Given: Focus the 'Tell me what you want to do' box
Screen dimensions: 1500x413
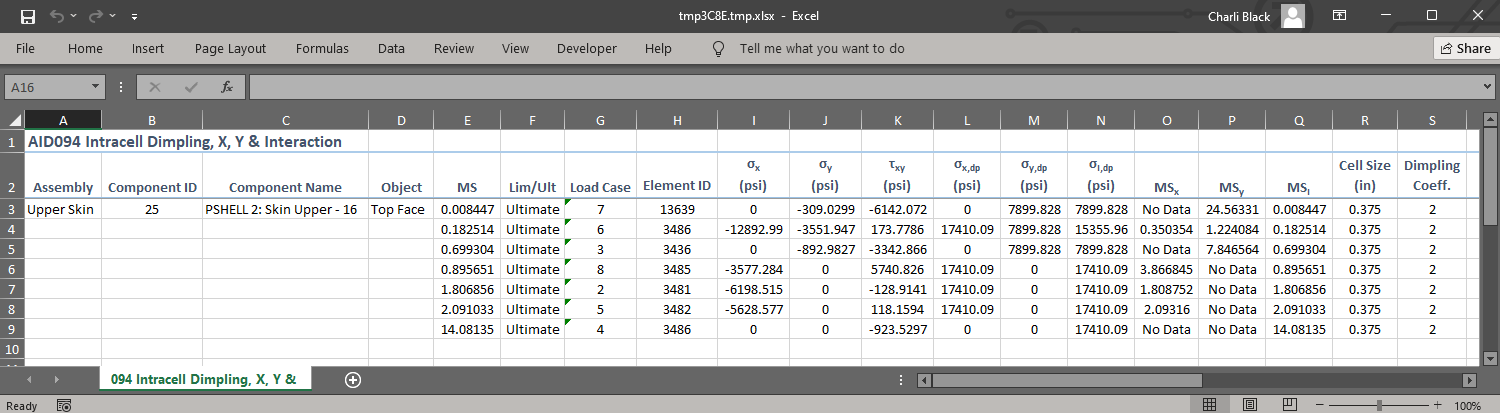Looking at the screenshot, I should 822,48.
